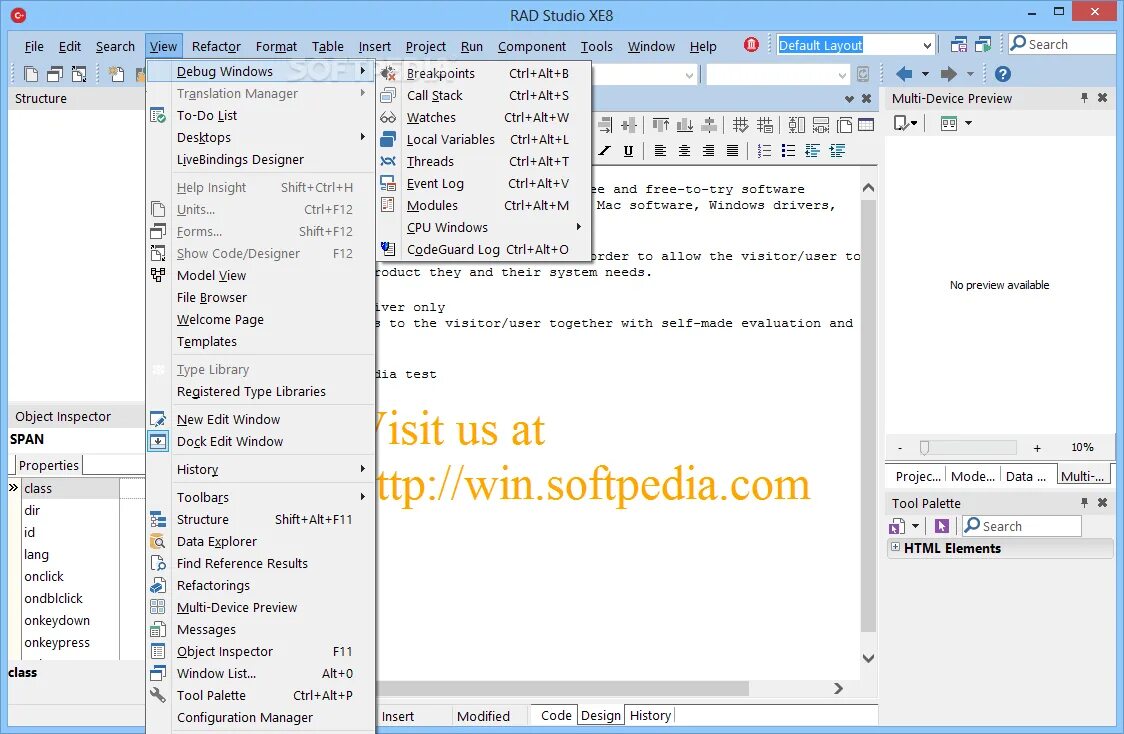1124x734 pixels.
Task: Close the Multi-Device Preview panel
Action: (x=1102, y=98)
